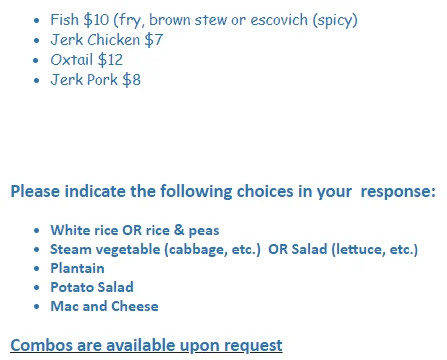The image size is (447, 360).
Task: Click the bullet beside Jerk Chicken
Action: 37,41
